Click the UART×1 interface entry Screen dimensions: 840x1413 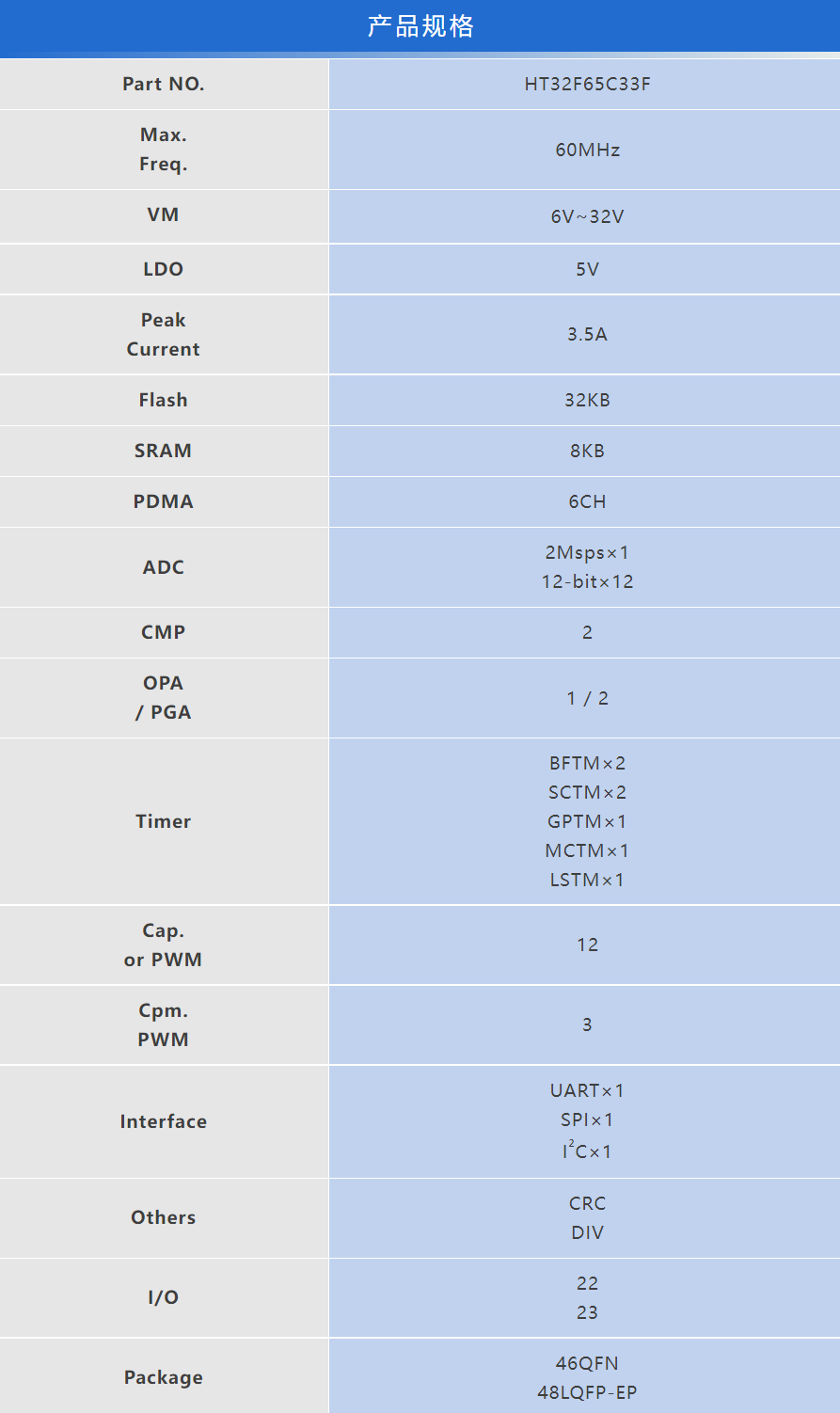(587, 1090)
